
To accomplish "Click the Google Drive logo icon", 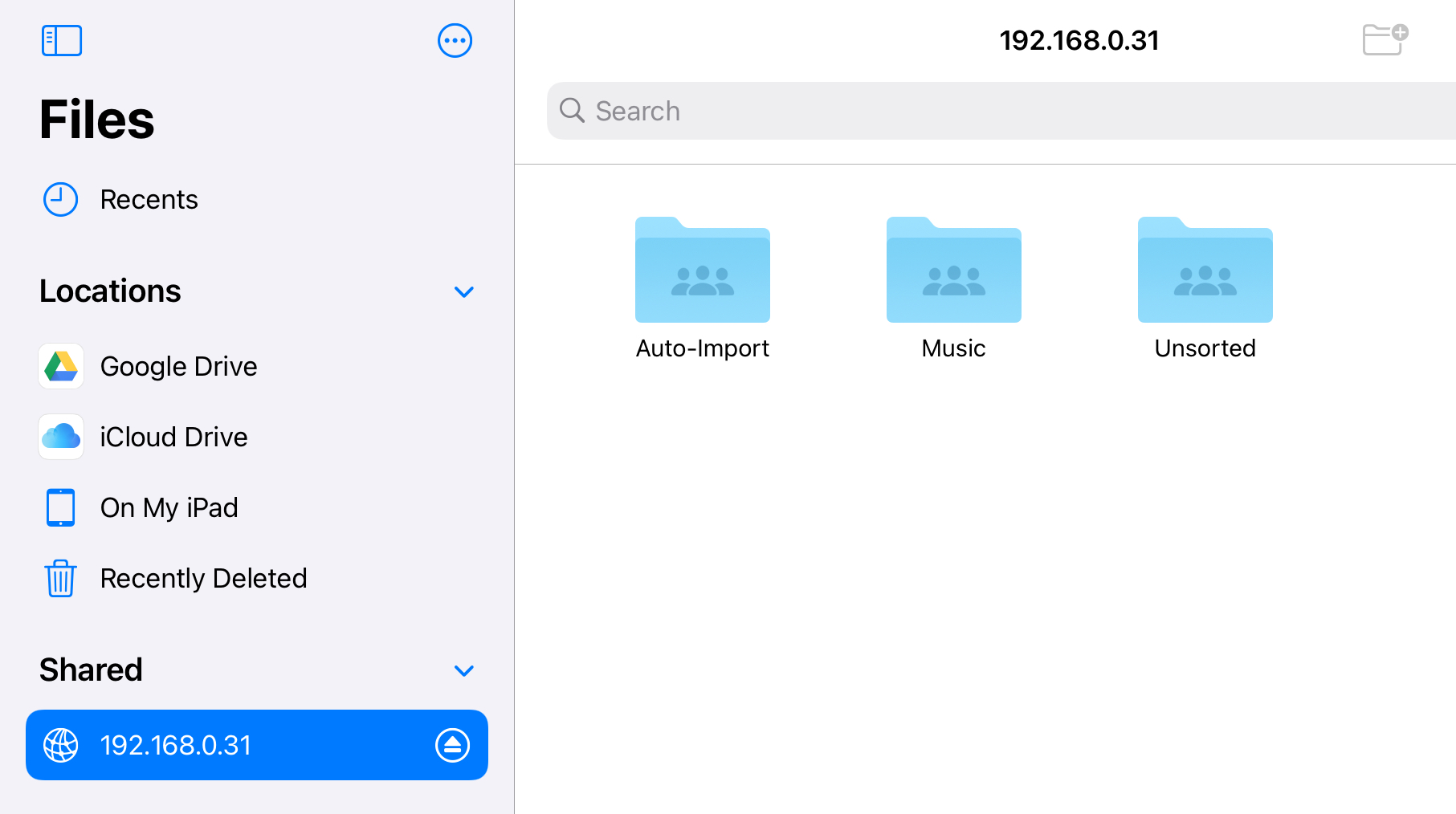I will (61, 367).
